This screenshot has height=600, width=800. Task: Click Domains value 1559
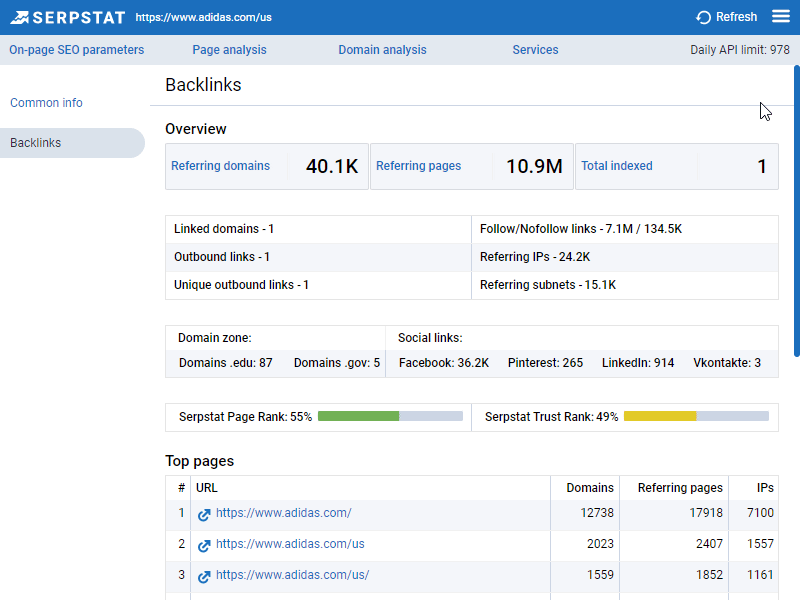[x=601, y=575]
